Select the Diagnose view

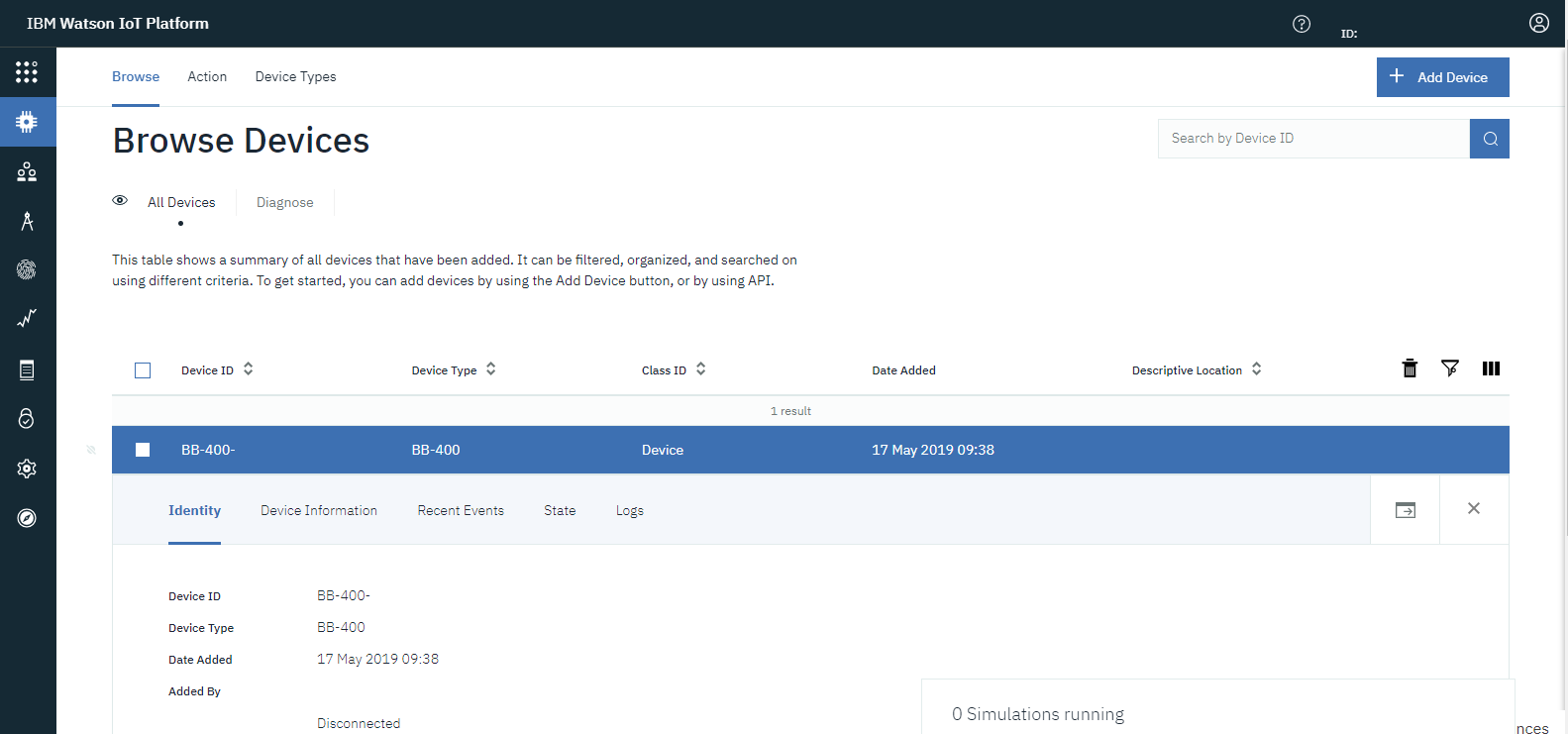click(x=284, y=202)
